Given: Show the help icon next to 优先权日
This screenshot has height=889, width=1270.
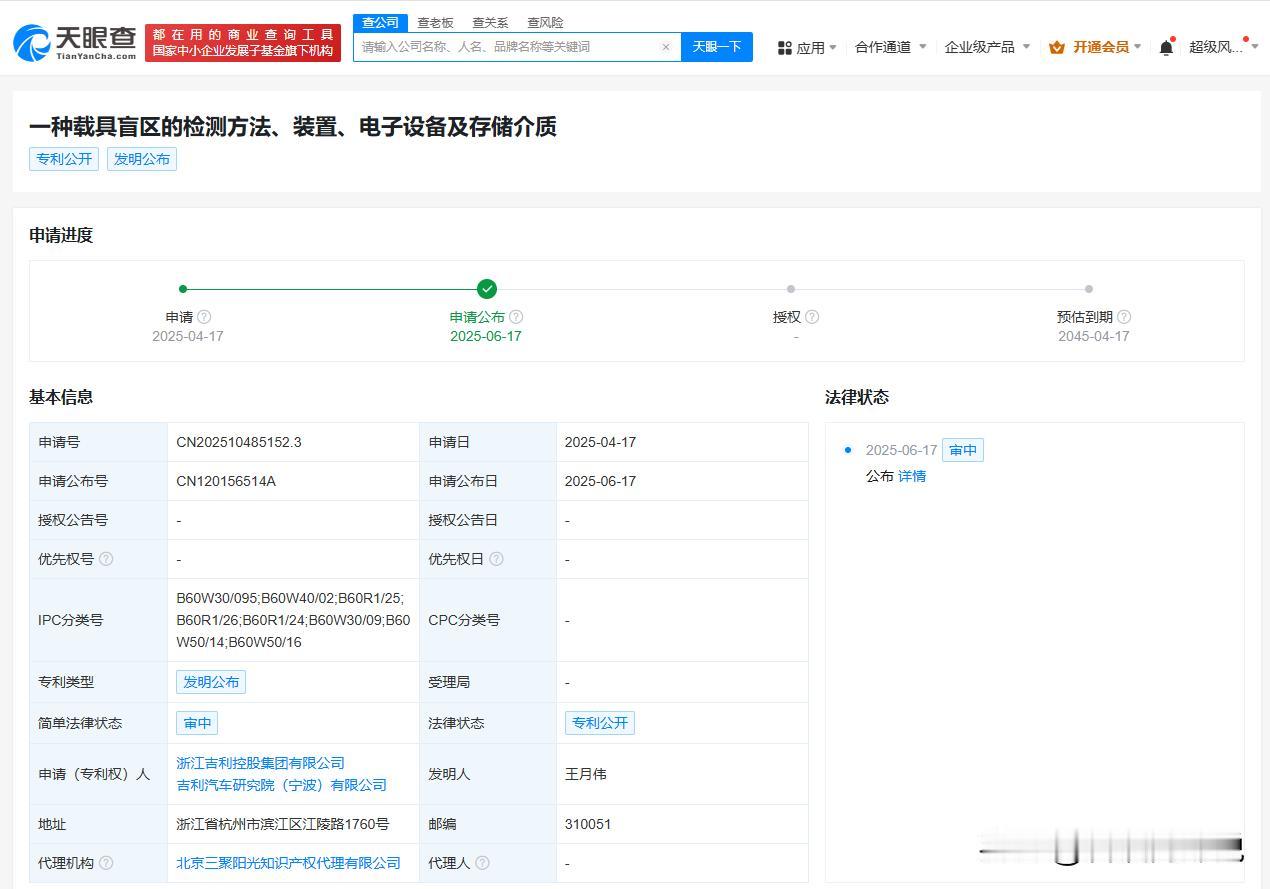Looking at the screenshot, I should click(496, 559).
